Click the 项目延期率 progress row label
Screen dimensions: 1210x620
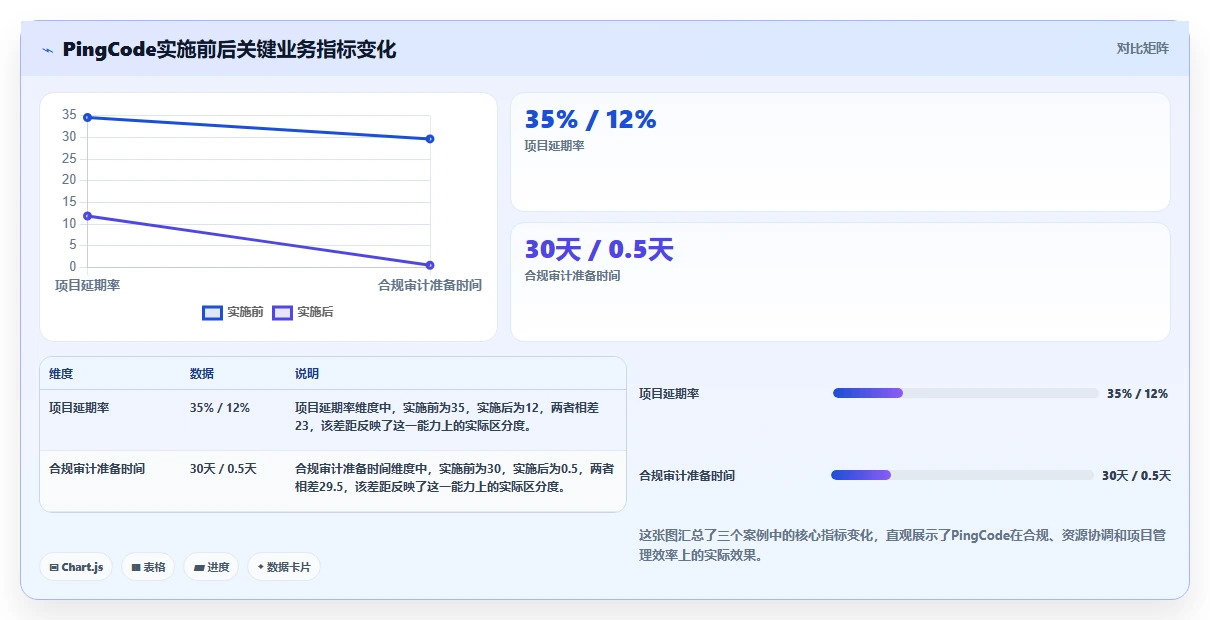(669, 394)
